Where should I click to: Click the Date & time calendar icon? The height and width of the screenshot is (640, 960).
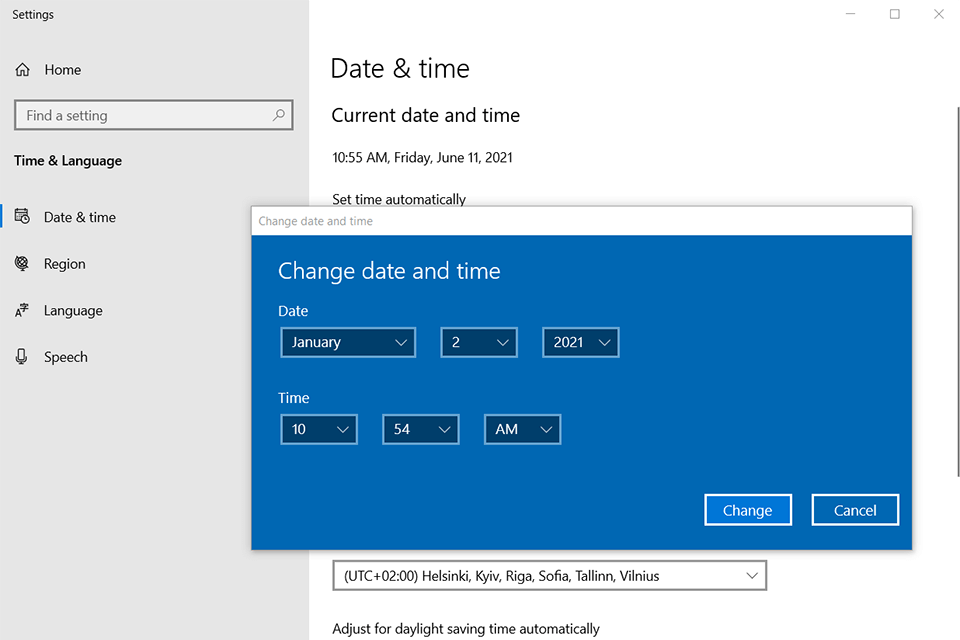coord(22,217)
